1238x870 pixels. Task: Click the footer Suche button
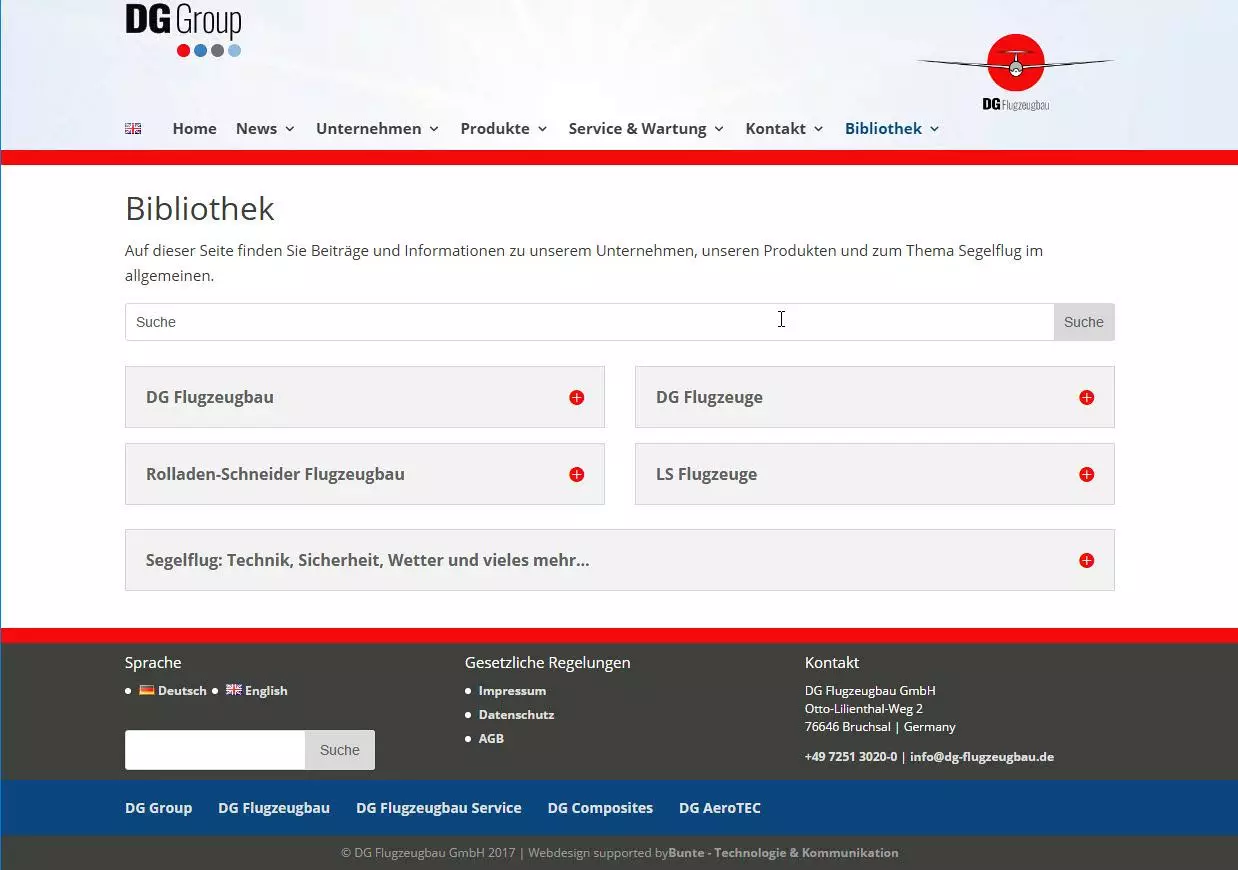click(340, 750)
